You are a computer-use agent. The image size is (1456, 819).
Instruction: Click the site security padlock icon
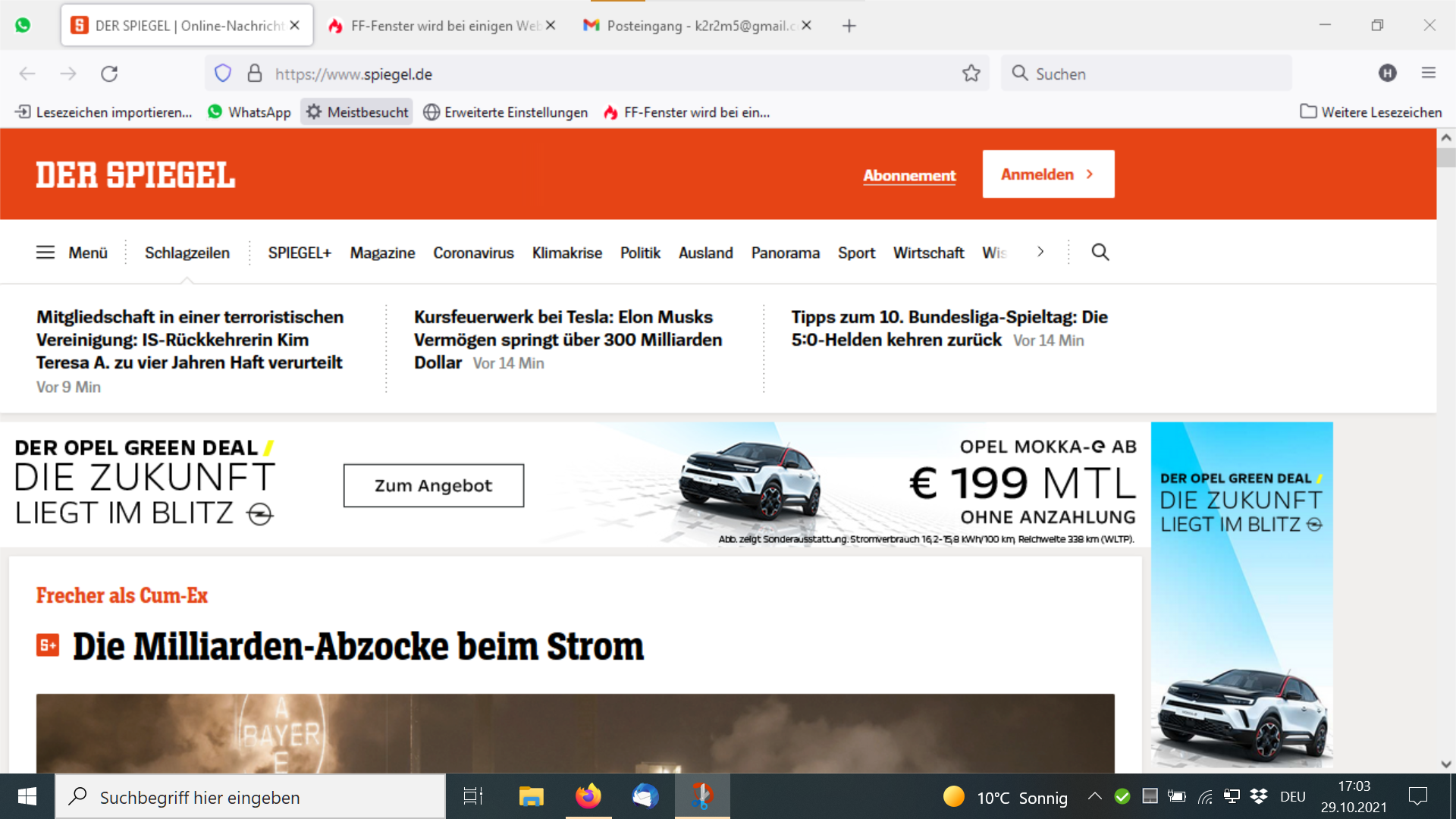[x=255, y=74]
